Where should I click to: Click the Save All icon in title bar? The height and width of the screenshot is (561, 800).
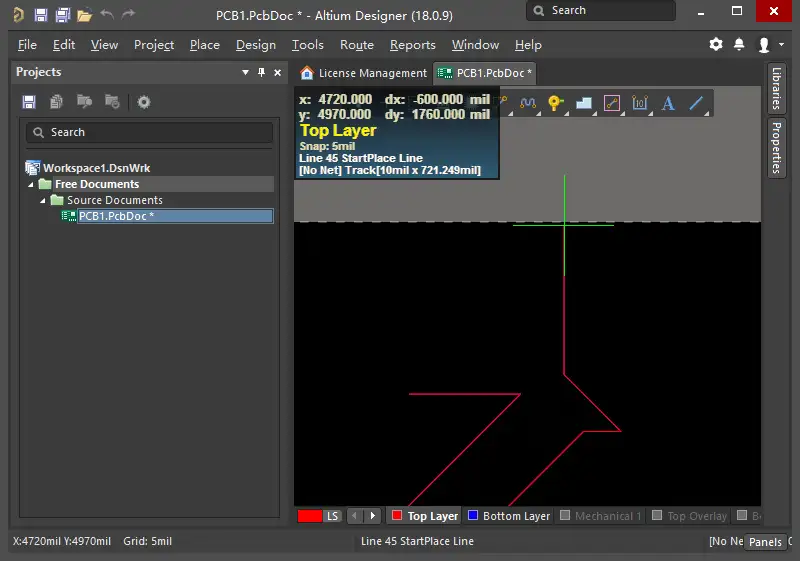click(x=62, y=15)
